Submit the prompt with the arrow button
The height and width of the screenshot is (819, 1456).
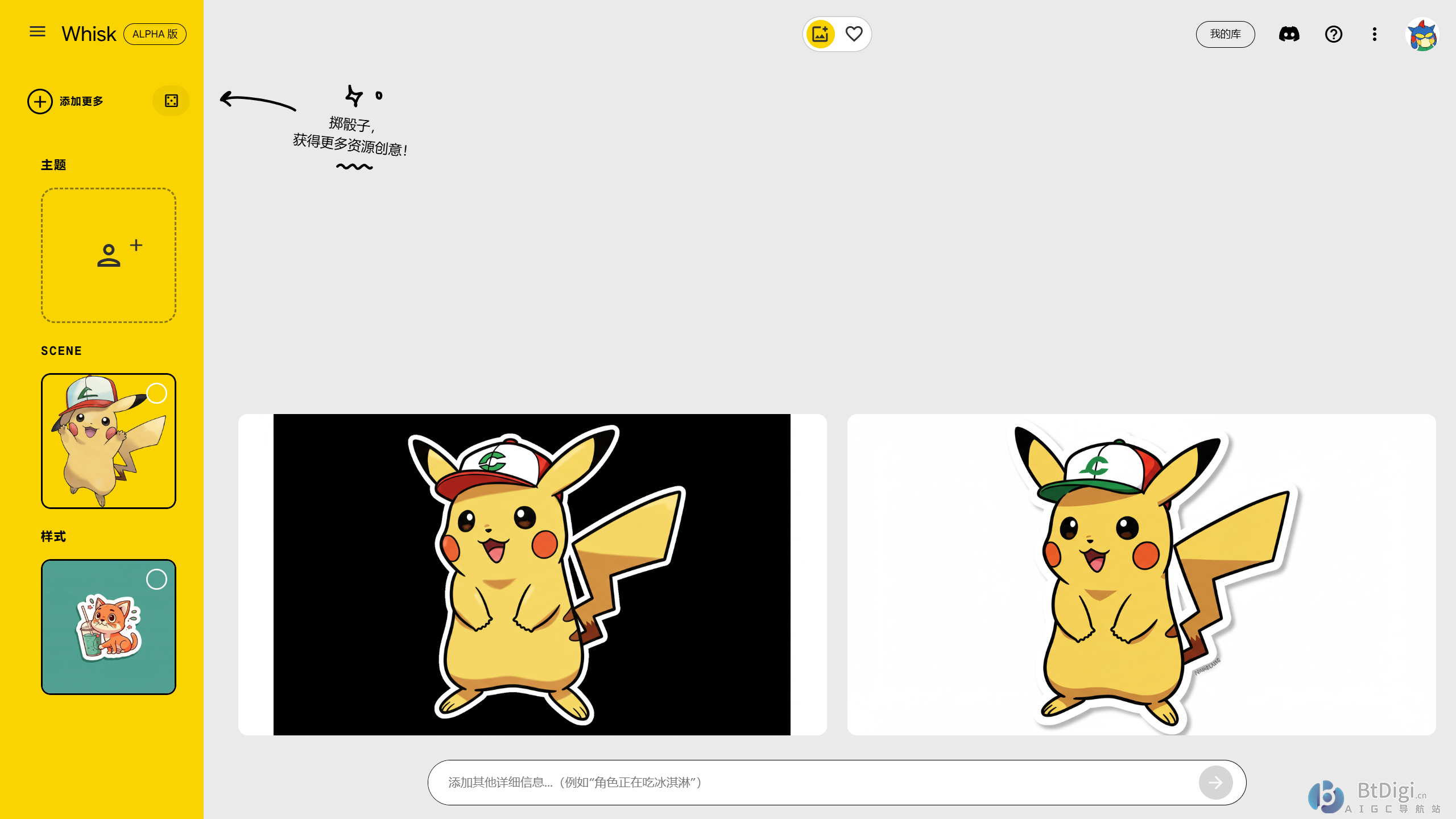[x=1215, y=783]
